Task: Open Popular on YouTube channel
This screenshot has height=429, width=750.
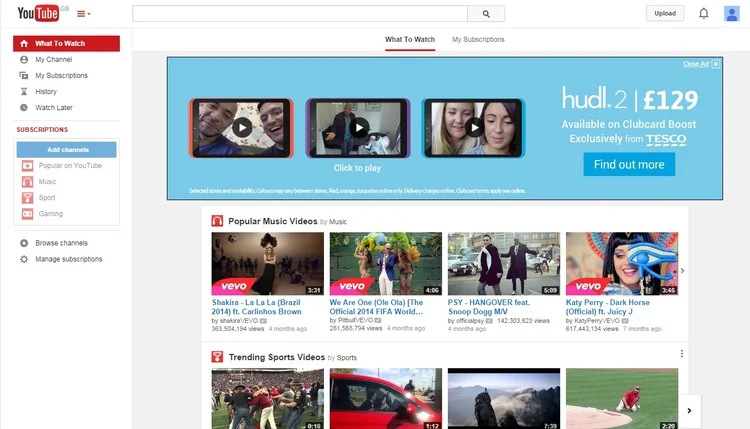Action: pyautogui.click(x=70, y=165)
